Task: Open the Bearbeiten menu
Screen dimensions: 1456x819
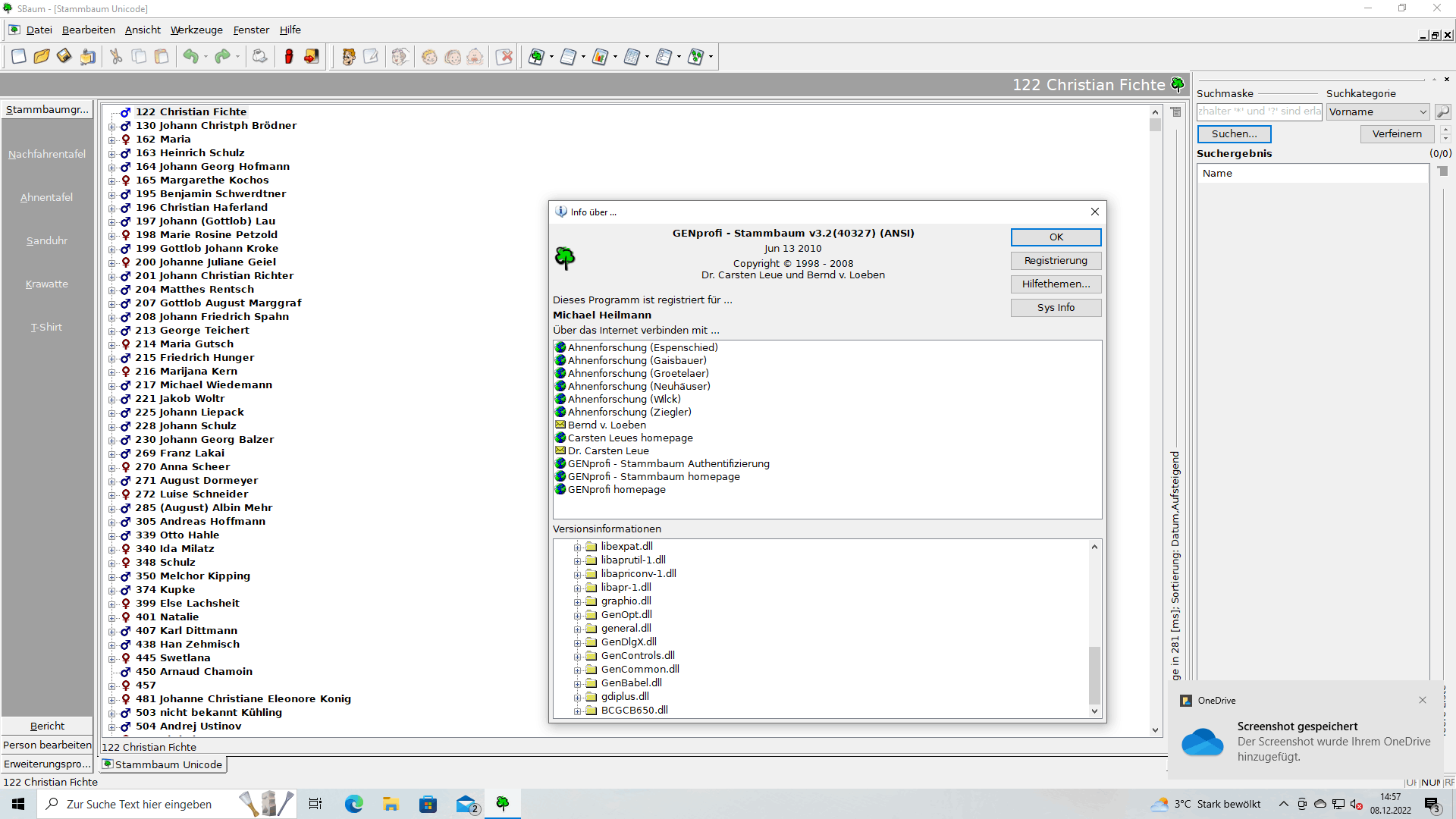Action: [89, 30]
